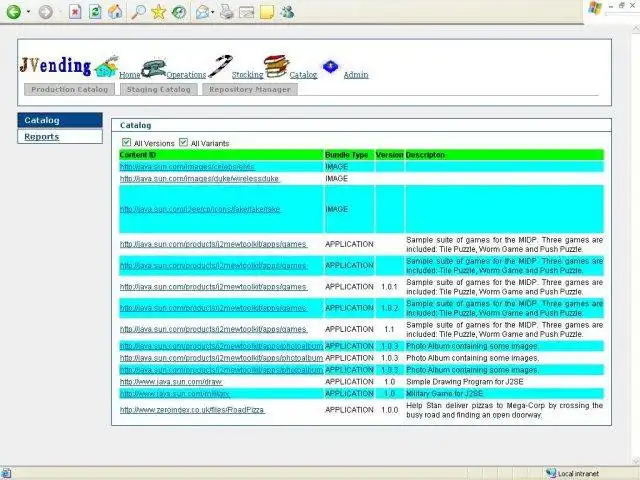Viewport: 640px width, 480px height.
Task: Click the Help Stan deliver pizzas description
Action: (x=504, y=410)
